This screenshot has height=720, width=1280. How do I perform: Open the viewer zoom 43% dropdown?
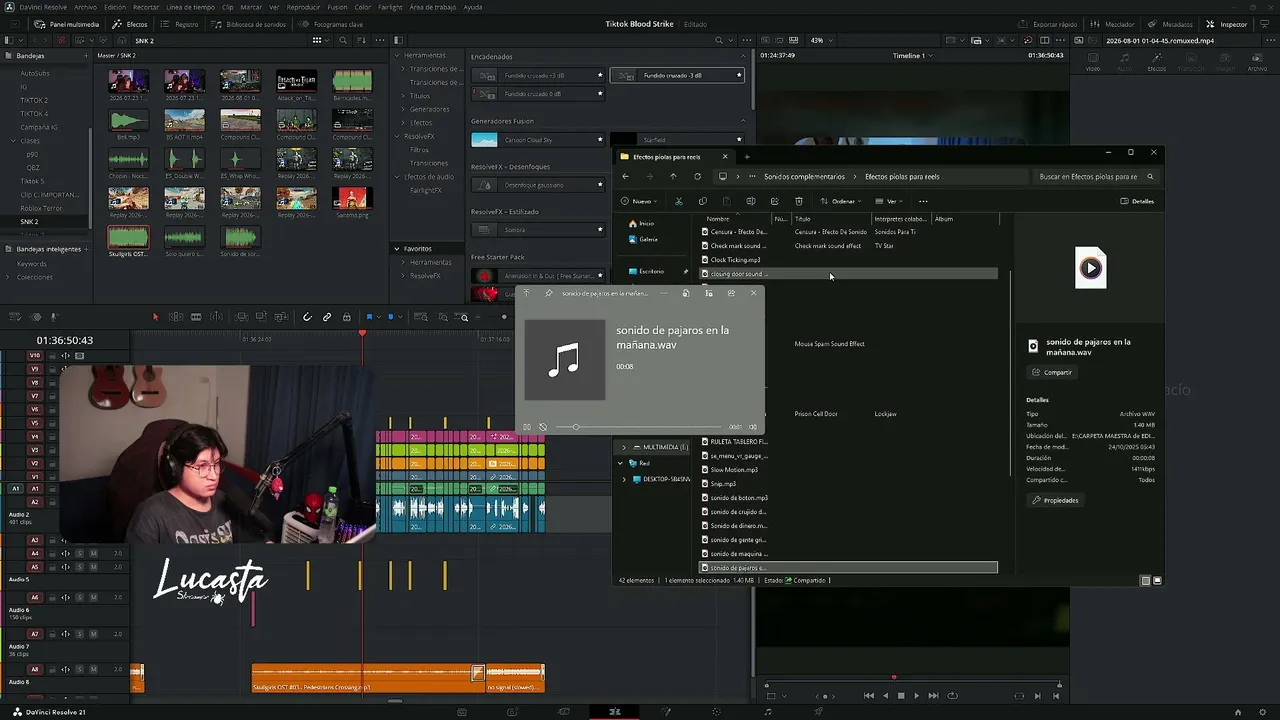point(820,40)
